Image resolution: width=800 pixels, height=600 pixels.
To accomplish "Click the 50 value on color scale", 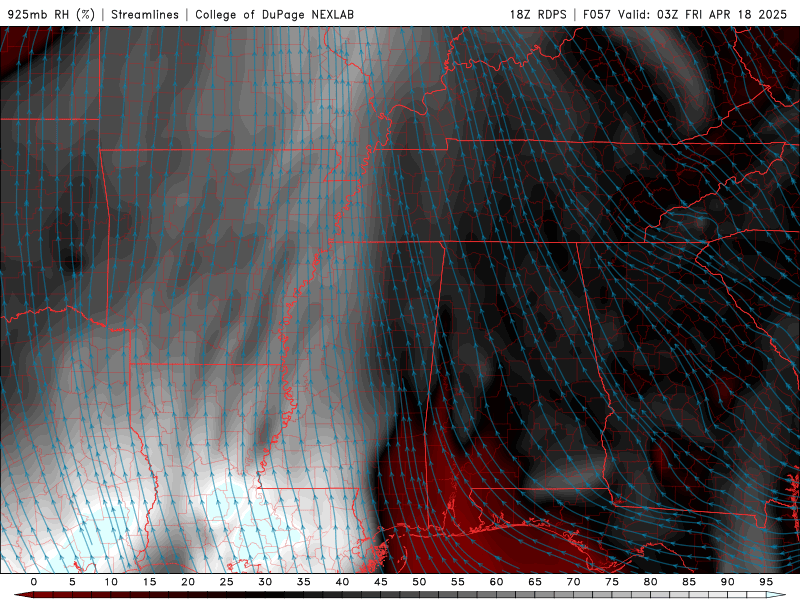I will (419, 582).
